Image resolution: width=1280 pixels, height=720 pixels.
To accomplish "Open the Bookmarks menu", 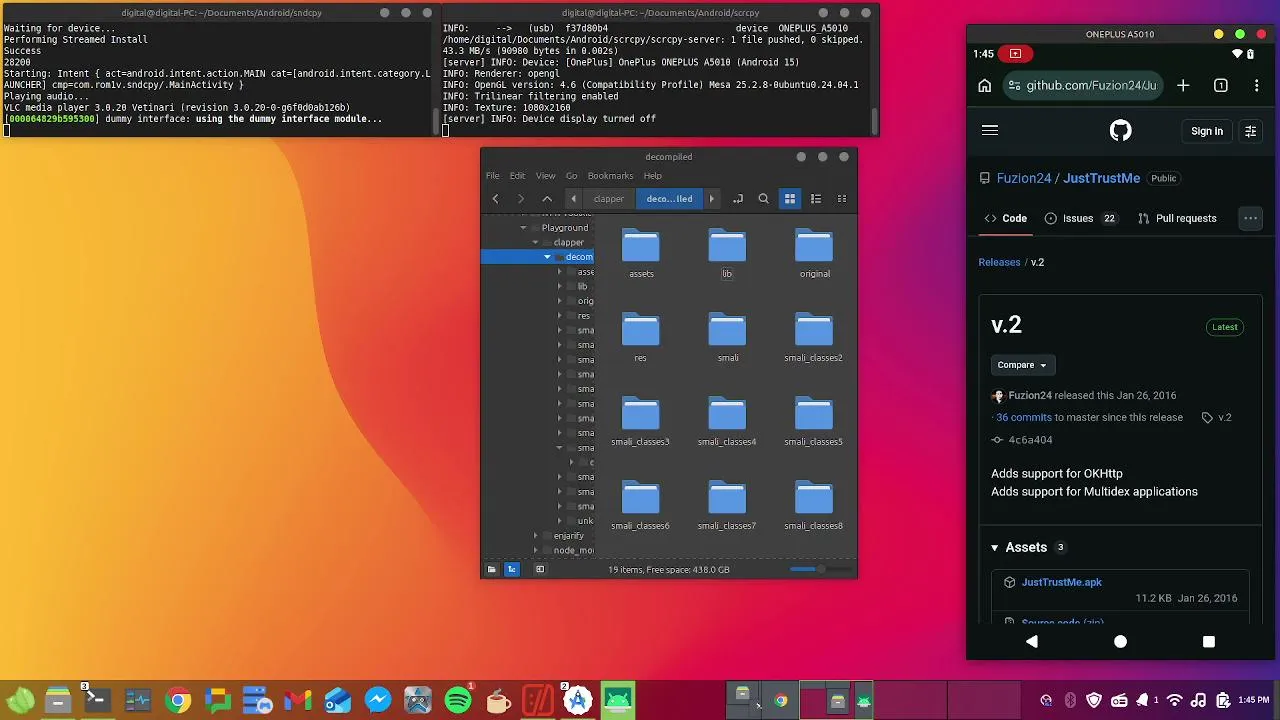I will pyautogui.click(x=610, y=176).
